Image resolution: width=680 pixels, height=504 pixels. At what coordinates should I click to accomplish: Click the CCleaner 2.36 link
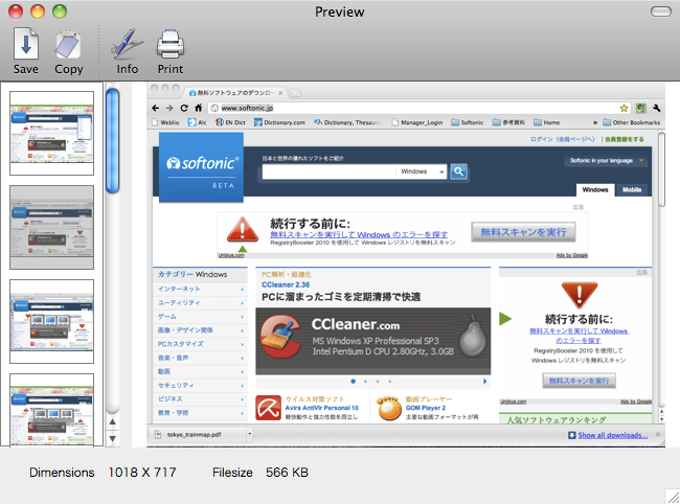[x=286, y=285]
